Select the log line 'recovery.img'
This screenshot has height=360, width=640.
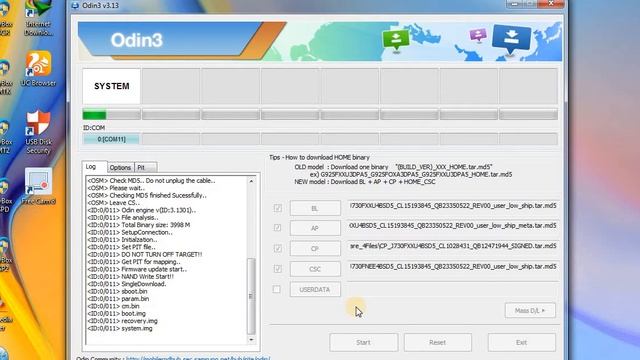pos(122,321)
